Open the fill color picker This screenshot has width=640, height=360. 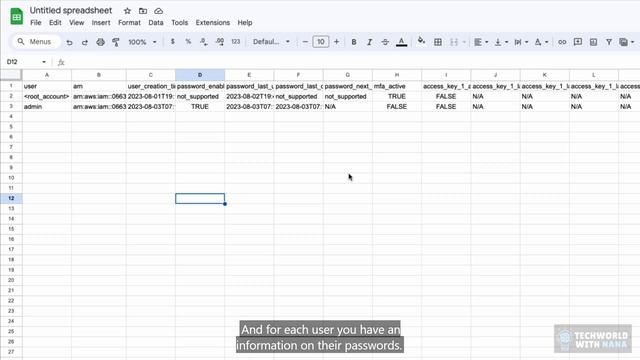[x=421, y=41]
